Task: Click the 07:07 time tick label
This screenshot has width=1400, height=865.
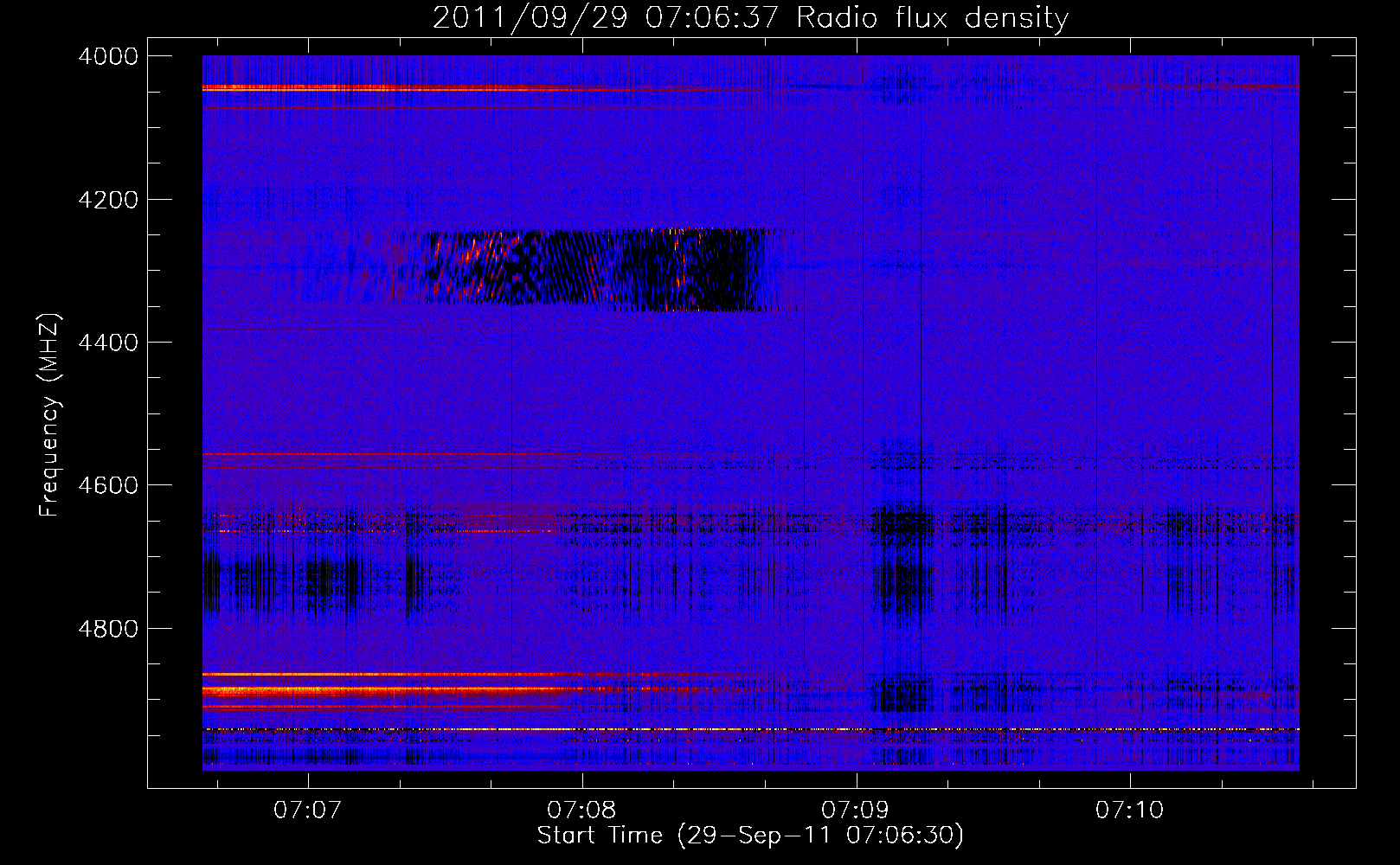Action: tap(308, 810)
